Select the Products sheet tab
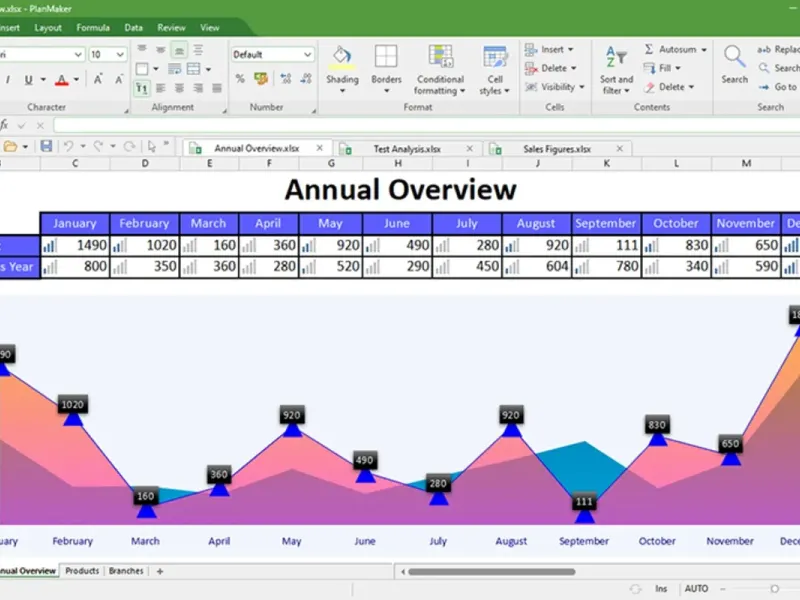The image size is (800, 600). click(82, 570)
